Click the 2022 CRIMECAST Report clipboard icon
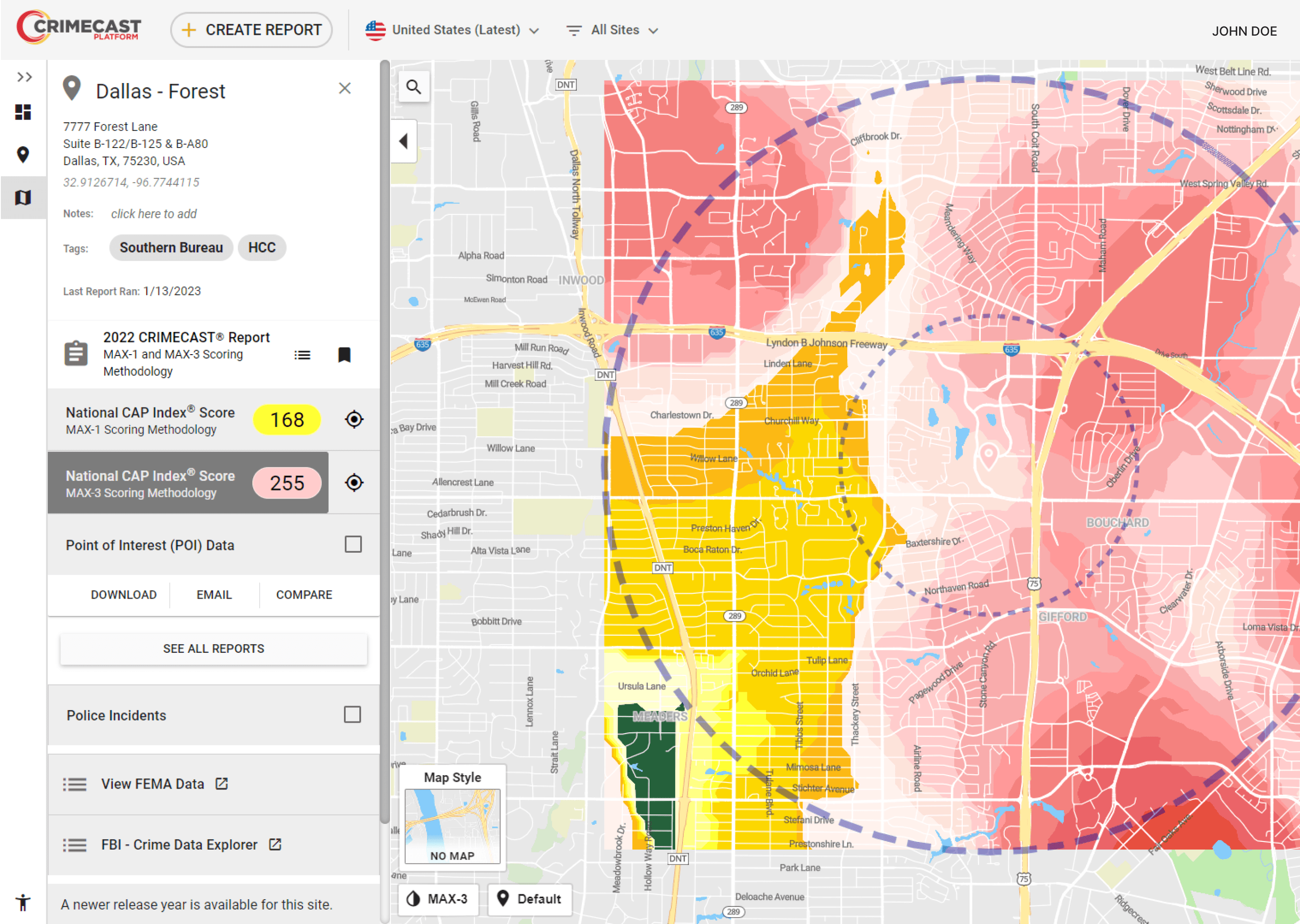Image resolution: width=1300 pixels, height=924 pixels. pyautogui.click(x=76, y=353)
